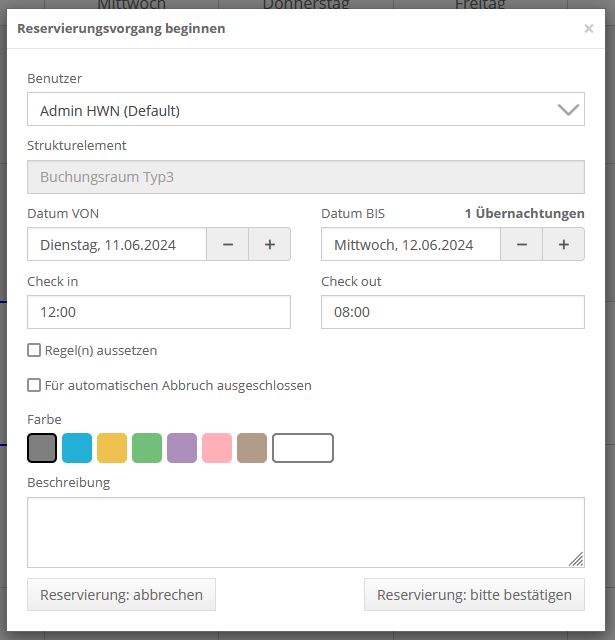Select the gray color swatch
Viewport: 615px width, 640px height.
(x=42, y=448)
